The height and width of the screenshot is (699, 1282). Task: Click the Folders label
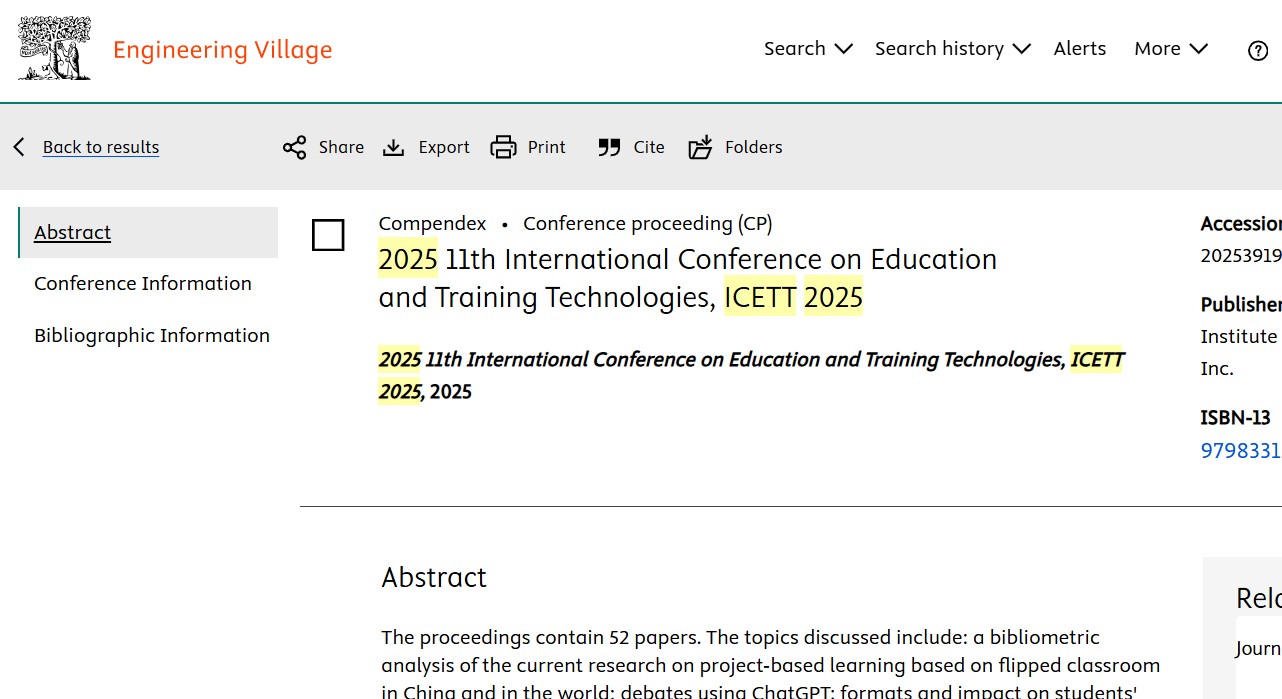click(x=753, y=147)
